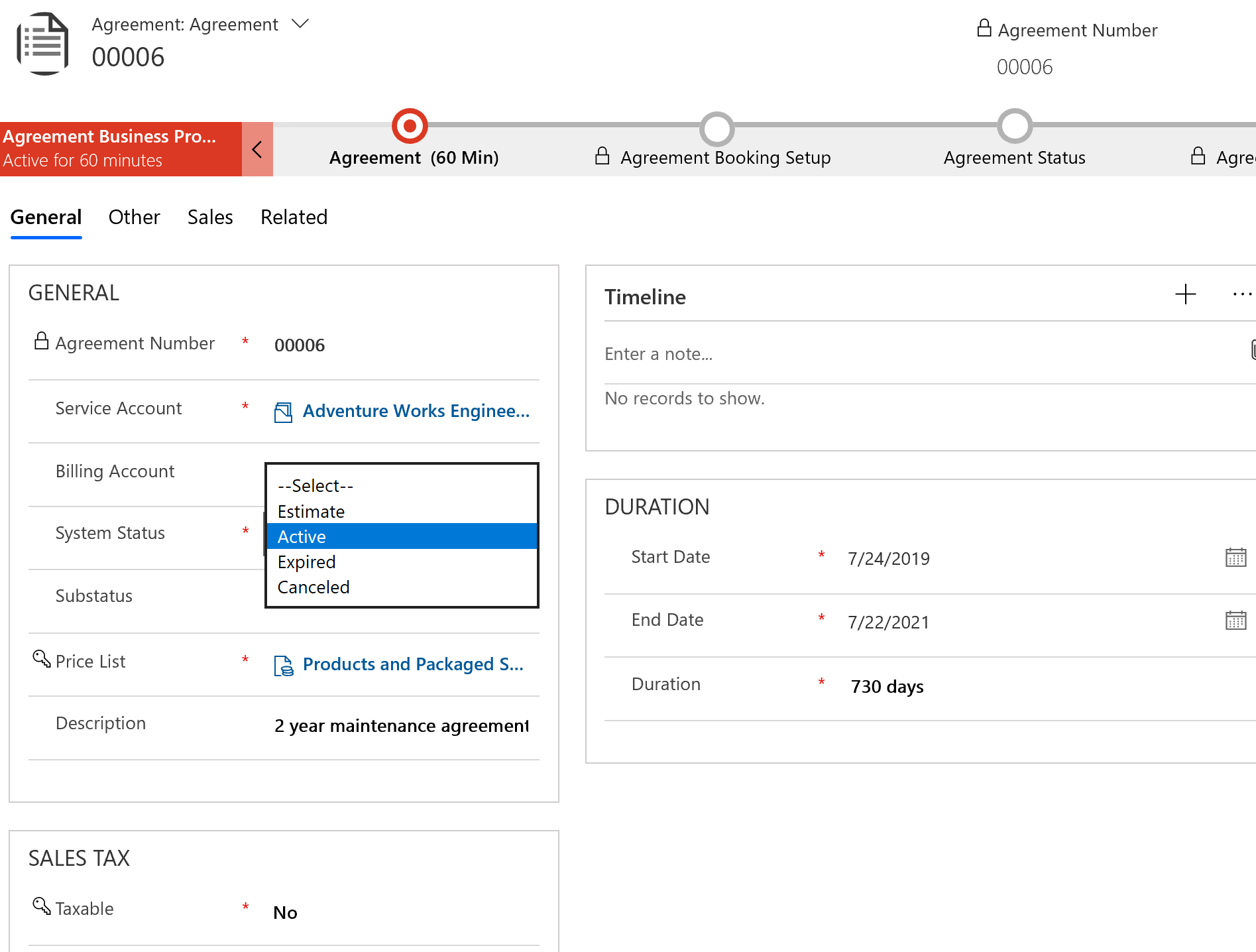Add a timeline record with the plus icon
The width and height of the screenshot is (1256, 952).
(1186, 294)
